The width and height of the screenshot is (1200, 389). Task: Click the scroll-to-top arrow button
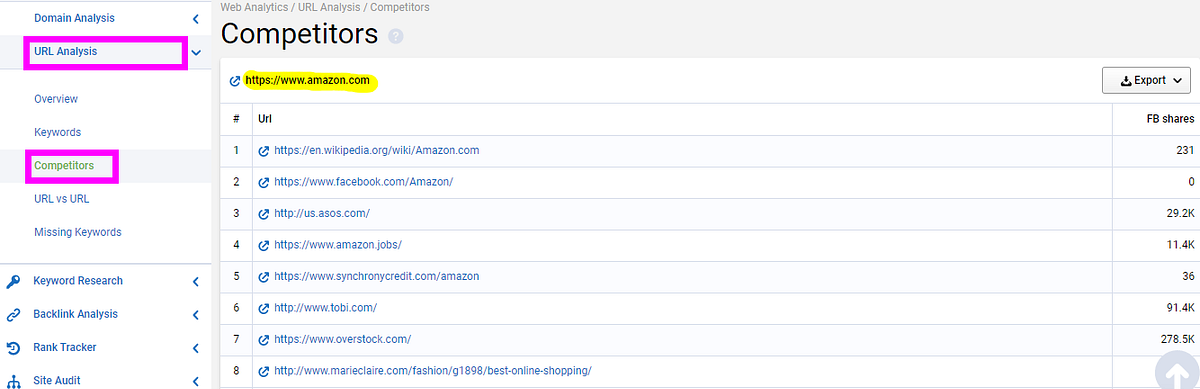[x=1178, y=372]
